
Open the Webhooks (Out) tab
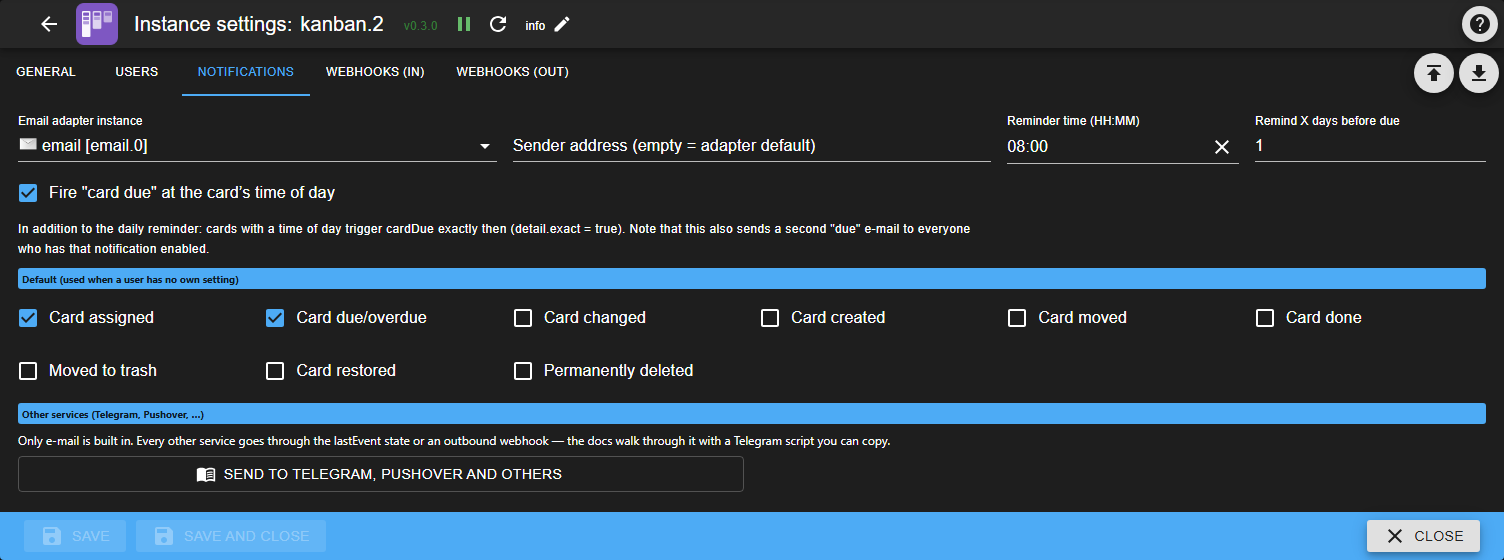click(x=513, y=72)
